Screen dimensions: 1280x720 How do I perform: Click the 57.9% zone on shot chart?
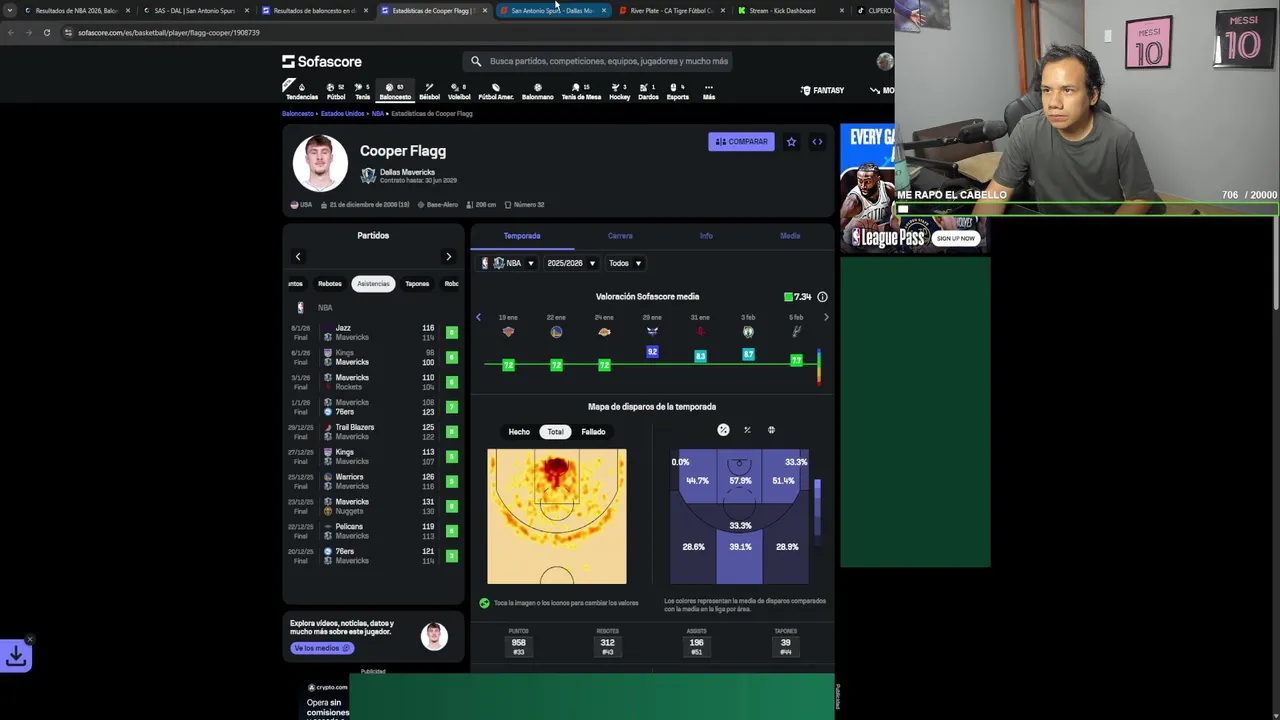(740, 481)
